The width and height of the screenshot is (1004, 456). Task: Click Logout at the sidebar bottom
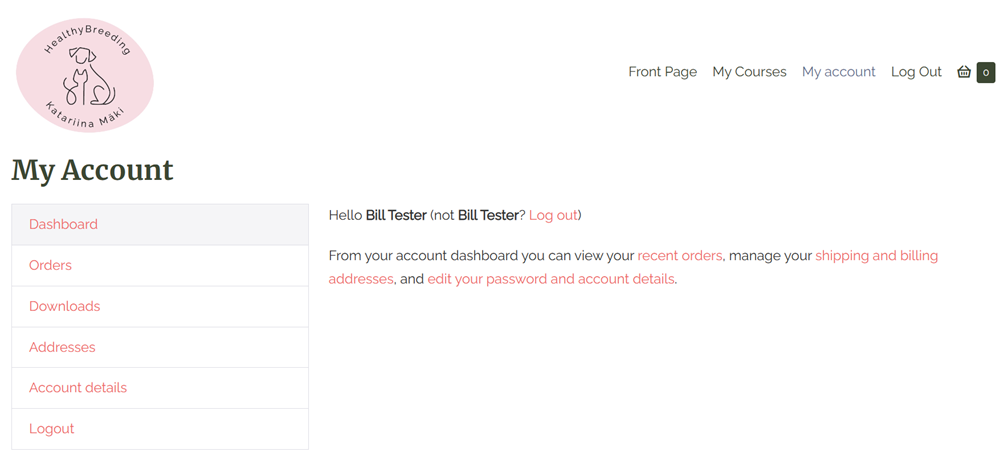tap(160, 428)
